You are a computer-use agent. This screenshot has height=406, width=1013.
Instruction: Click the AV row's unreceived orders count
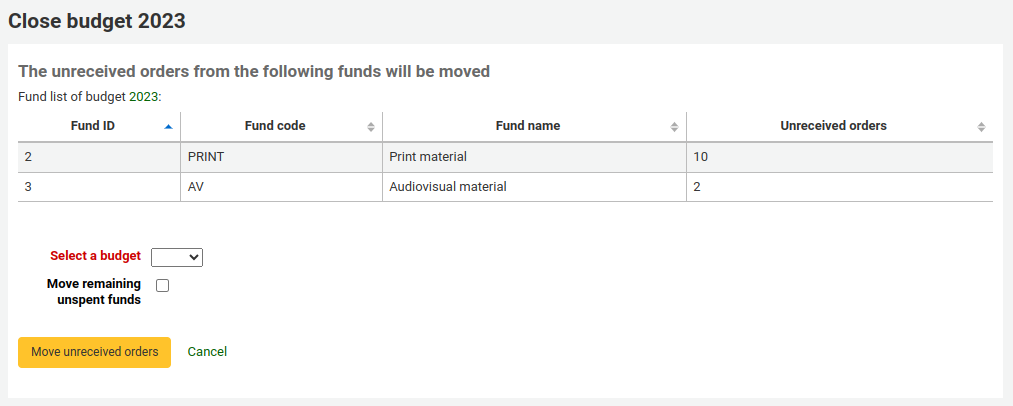tap(697, 187)
